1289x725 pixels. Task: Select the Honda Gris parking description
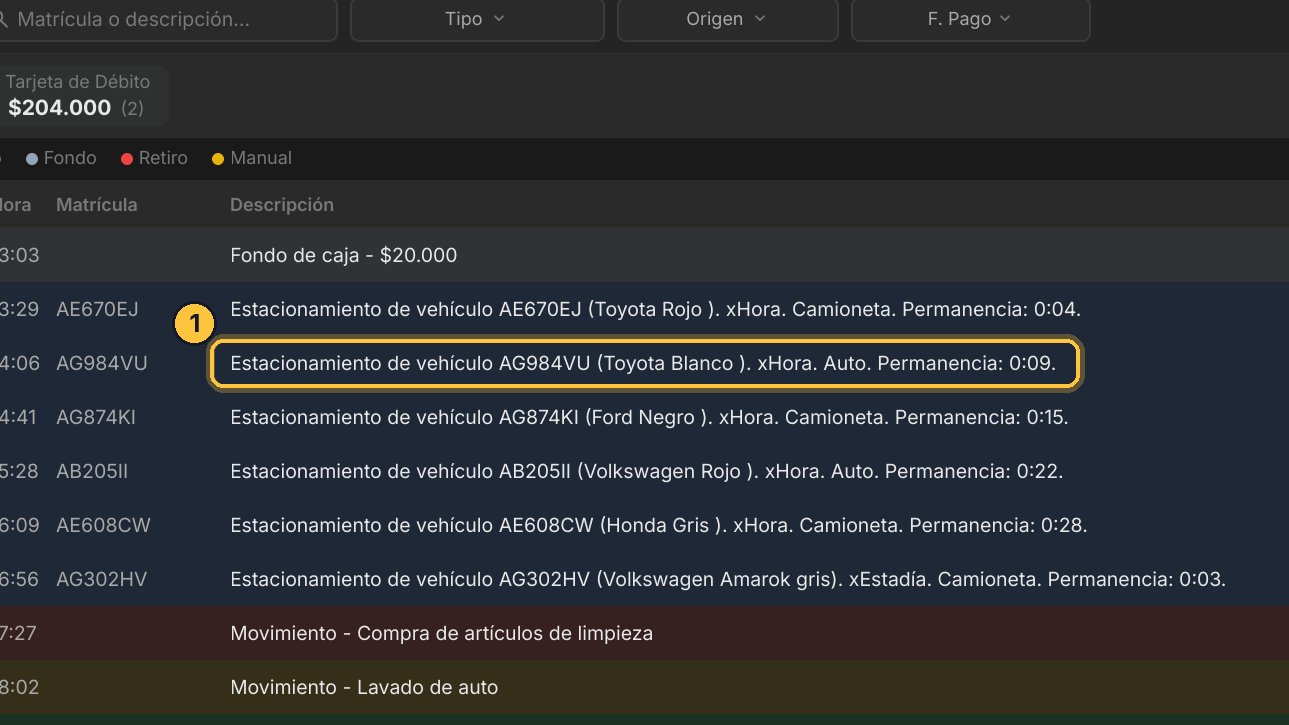[x=659, y=525]
